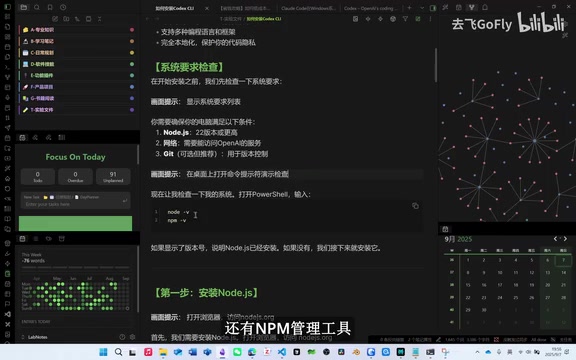Open the globe icon in note header
576x360 pixels.
click(x=393, y=19)
